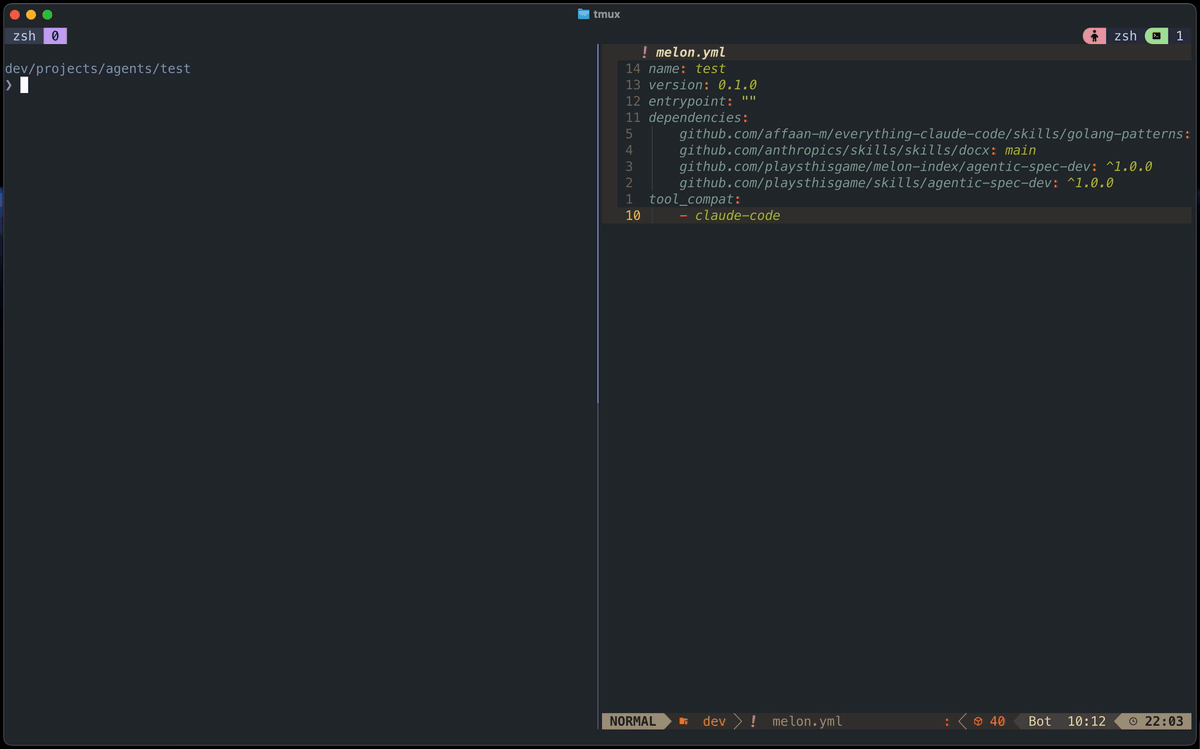Place cursor on version value 0.1.0
Image resolution: width=1200 pixels, height=749 pixels.
(737, 85)
